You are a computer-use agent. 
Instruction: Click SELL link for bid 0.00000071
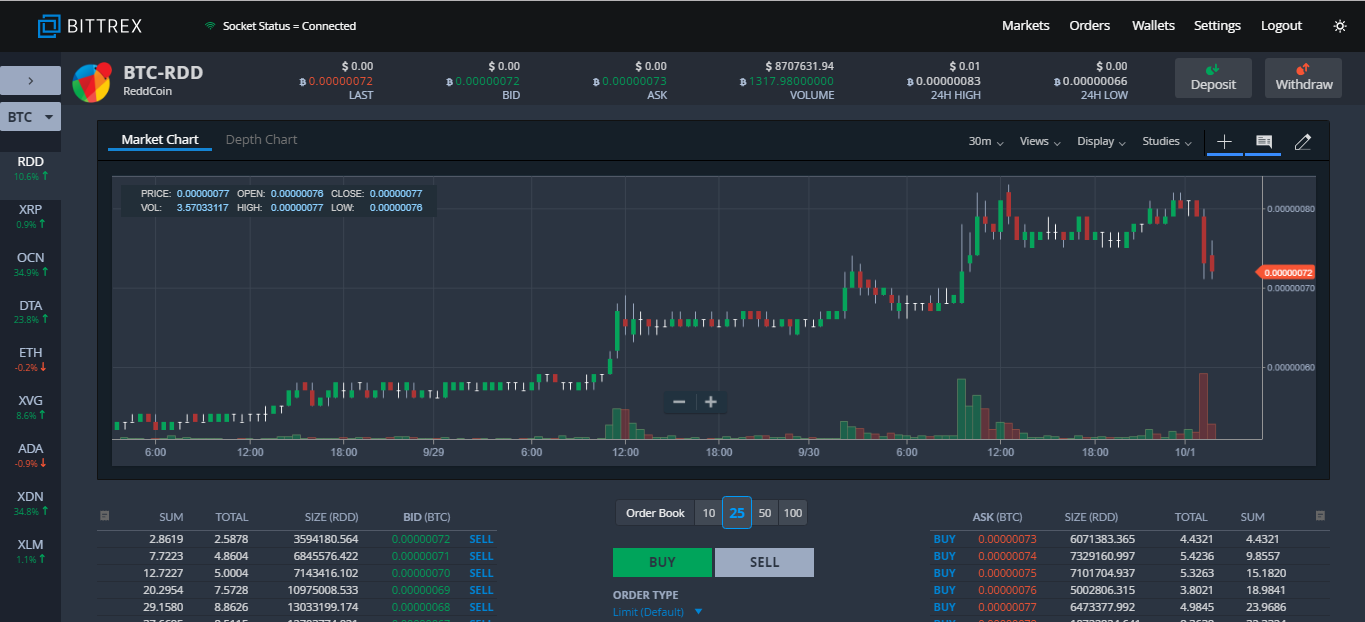click(481, 556)
